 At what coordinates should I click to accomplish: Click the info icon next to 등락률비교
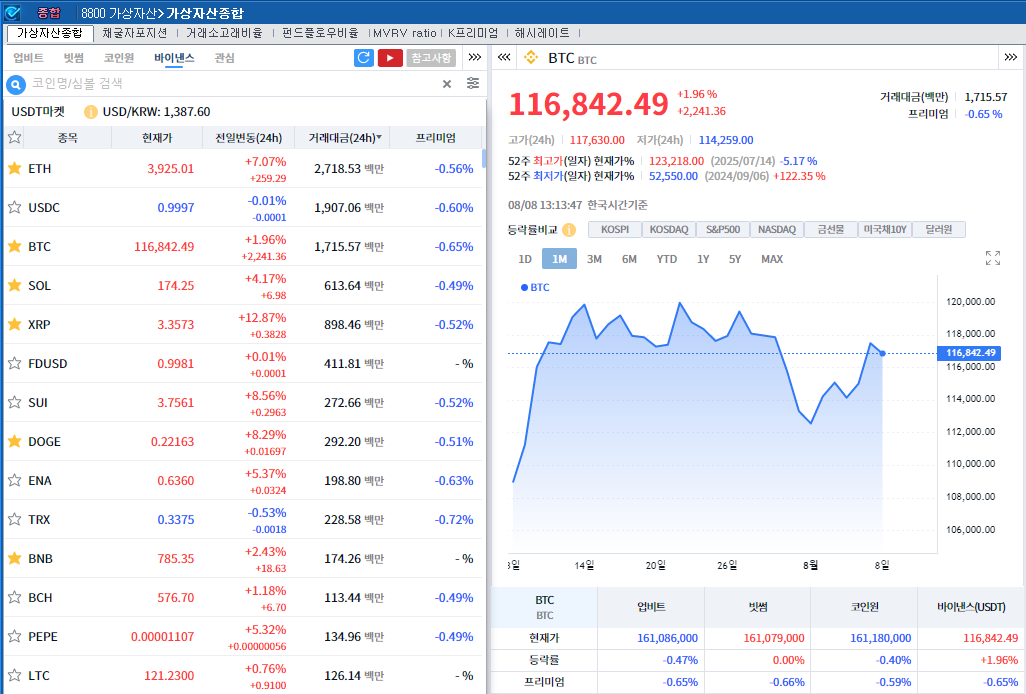(x=569, y=230)
